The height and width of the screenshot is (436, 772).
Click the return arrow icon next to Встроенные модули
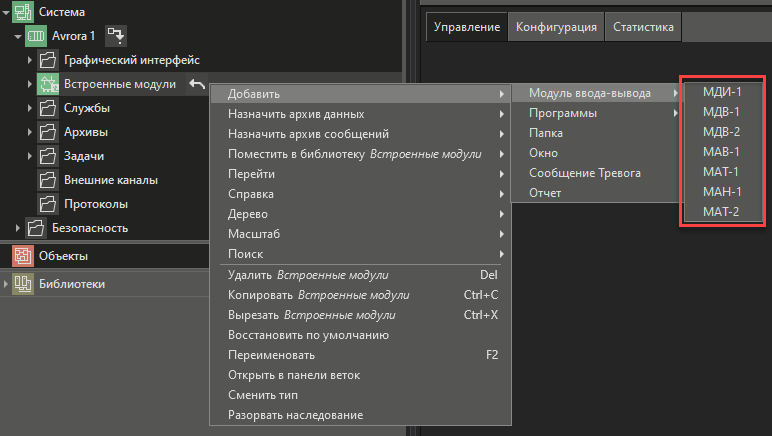coord(197,84)
